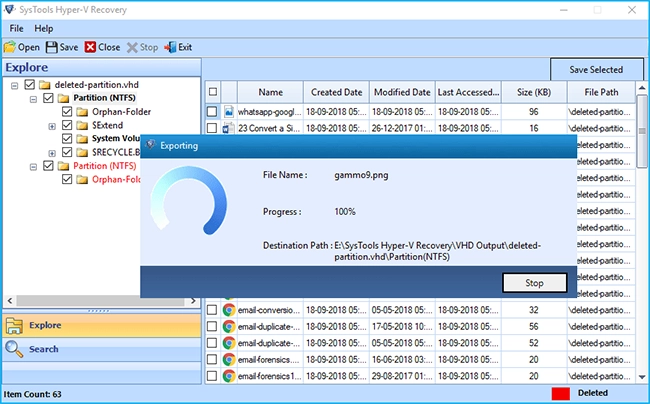Uncheck System Volume folder checkbox
650x404 pixels.
pyautogui.click(x=67, y=138)
